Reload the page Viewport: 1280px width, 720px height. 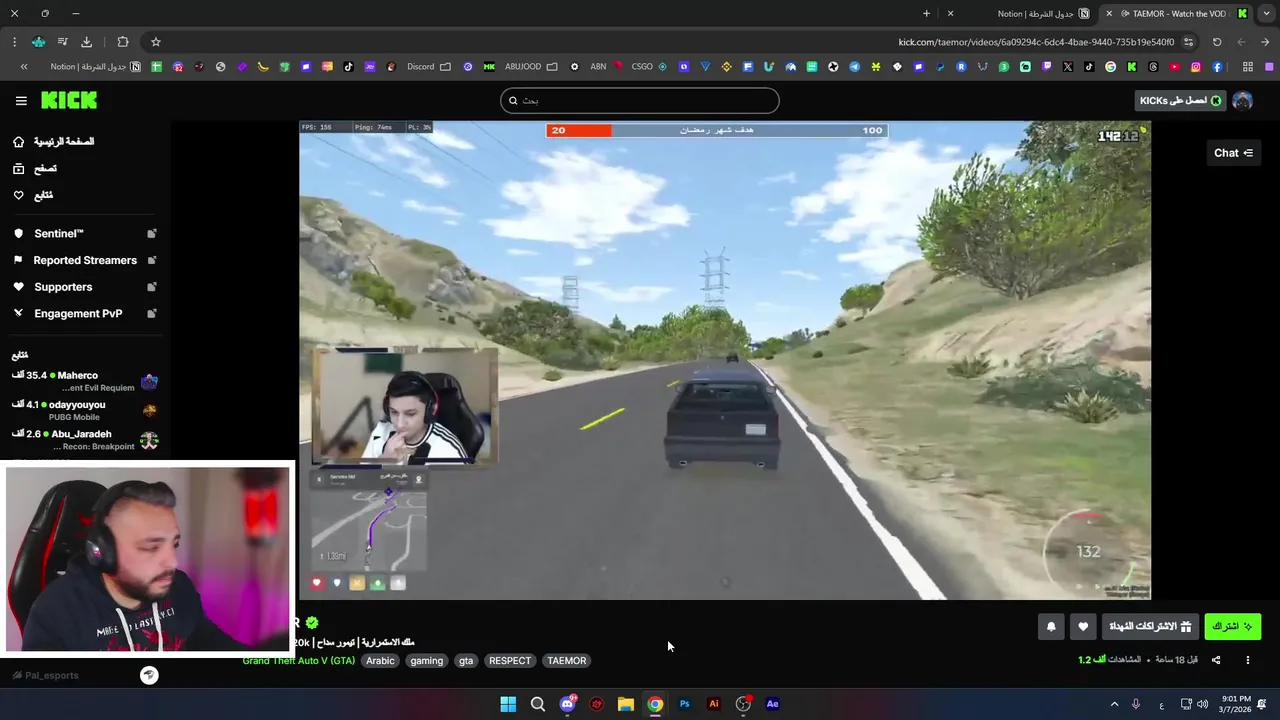coord(1217,42)
